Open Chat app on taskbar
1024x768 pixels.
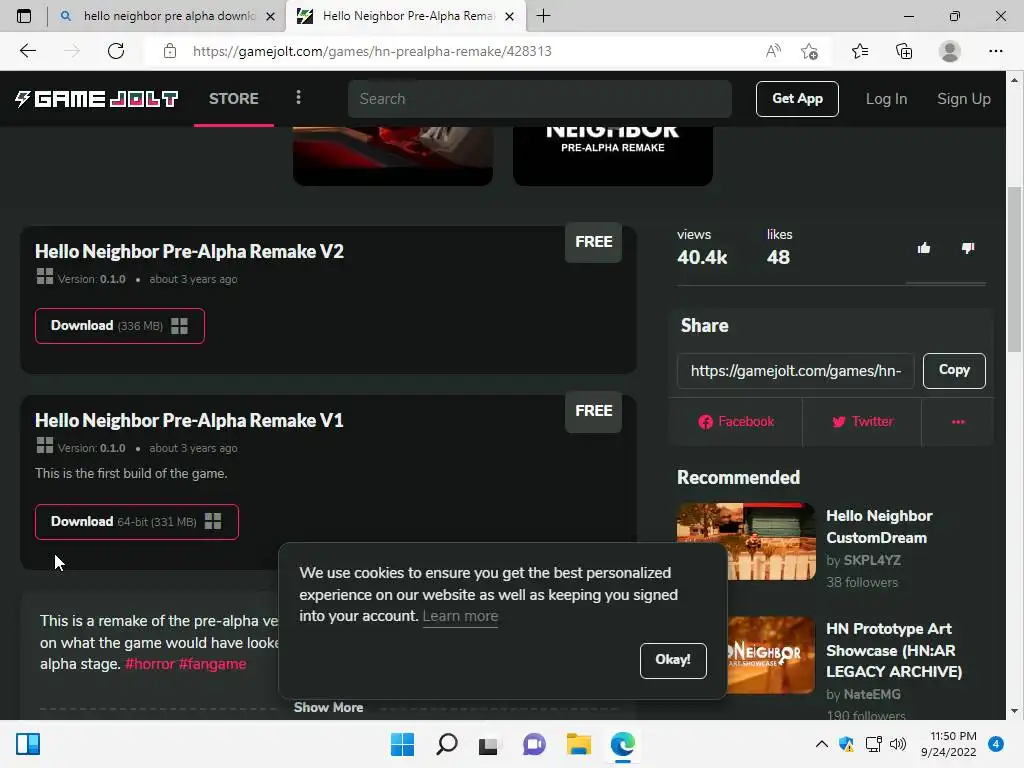coord(534,744)
